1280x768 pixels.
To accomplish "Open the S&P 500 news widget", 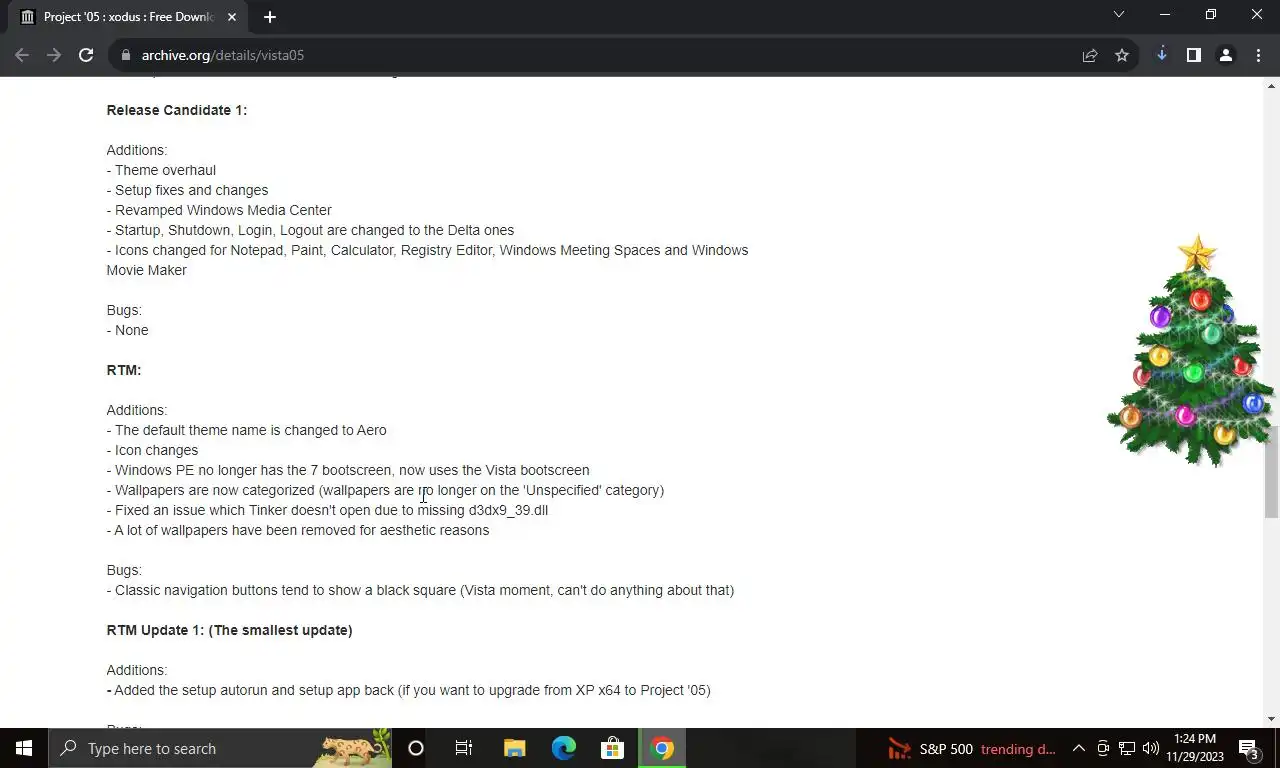I will point(972,748).
